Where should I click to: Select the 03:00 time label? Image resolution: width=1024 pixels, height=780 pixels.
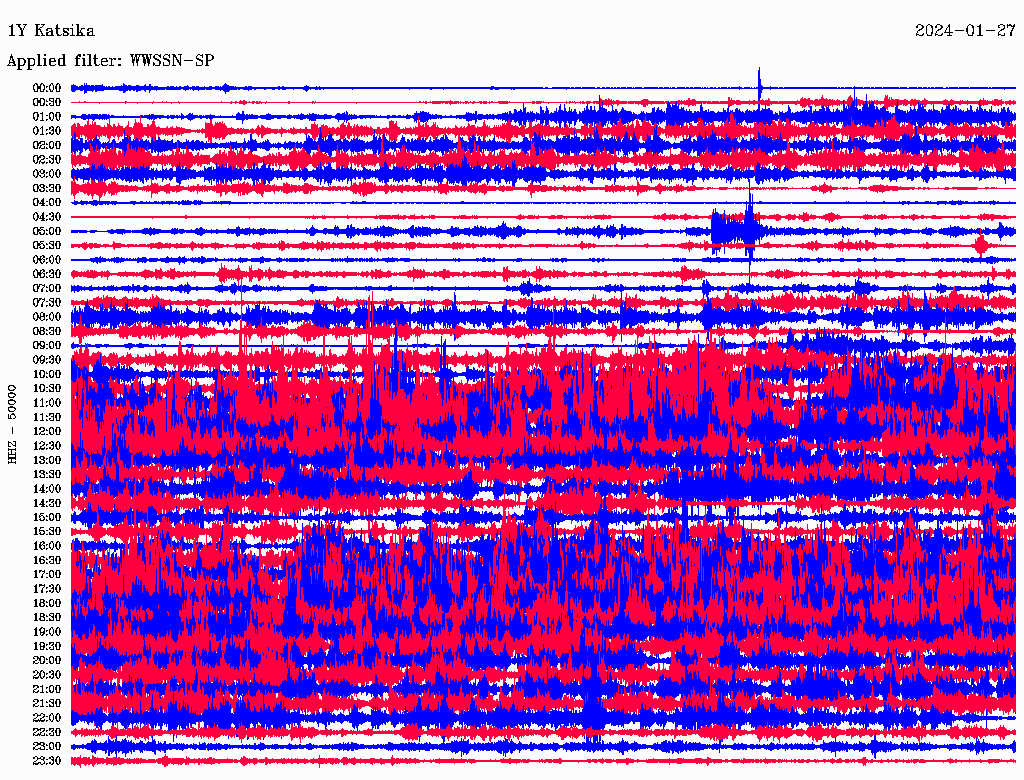click(x=47, y=174)
